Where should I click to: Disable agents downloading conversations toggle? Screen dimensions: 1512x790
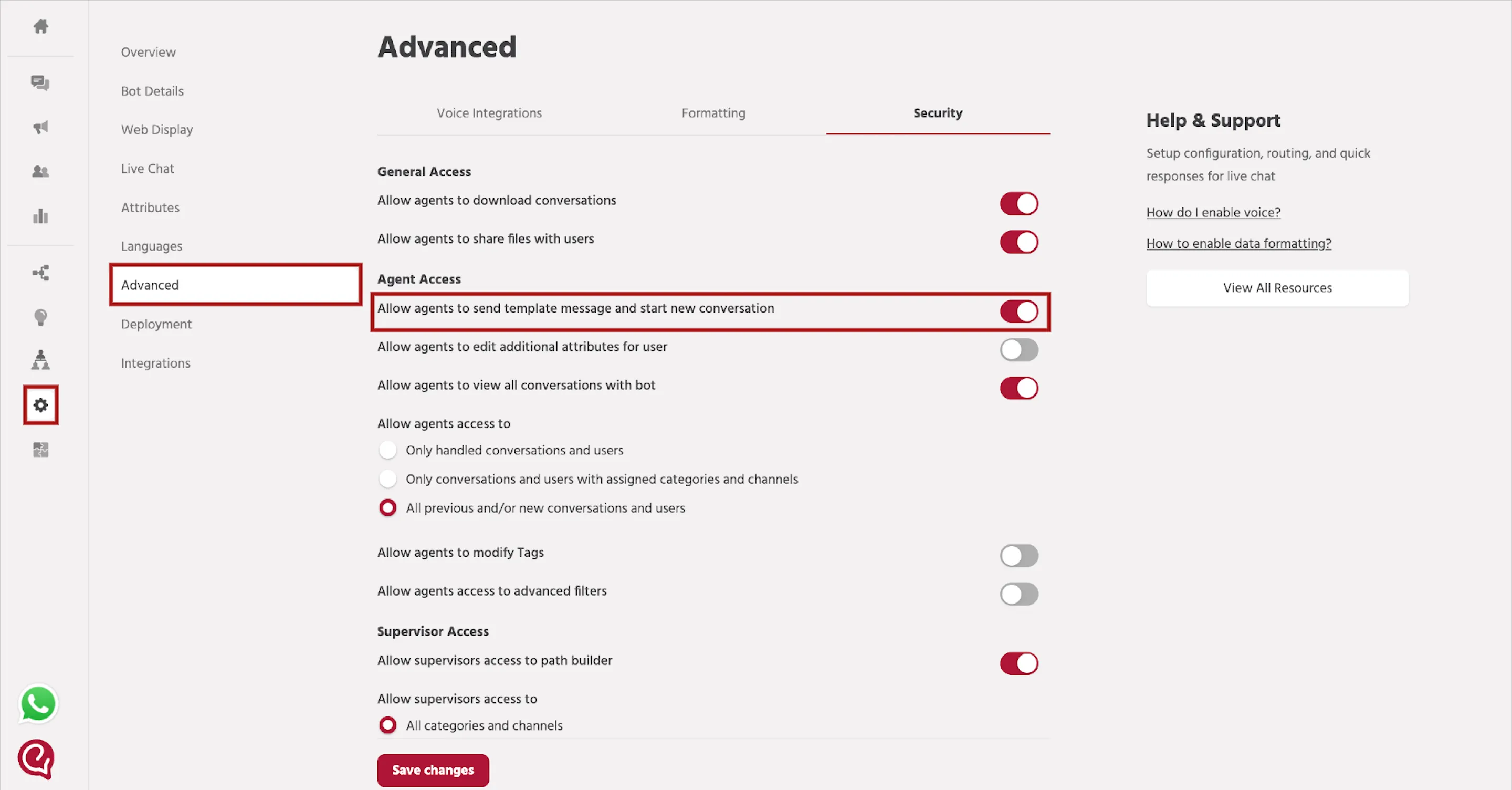point(1019,204)
